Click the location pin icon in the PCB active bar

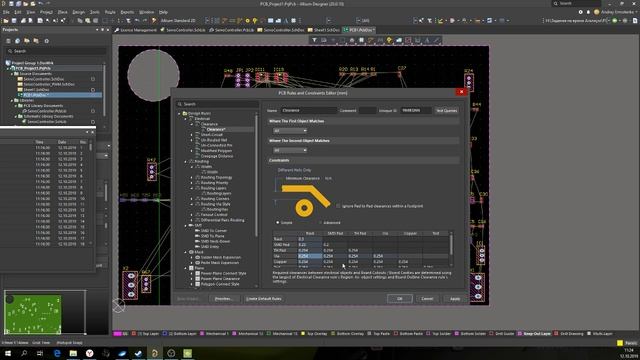(x=389, y=40)
